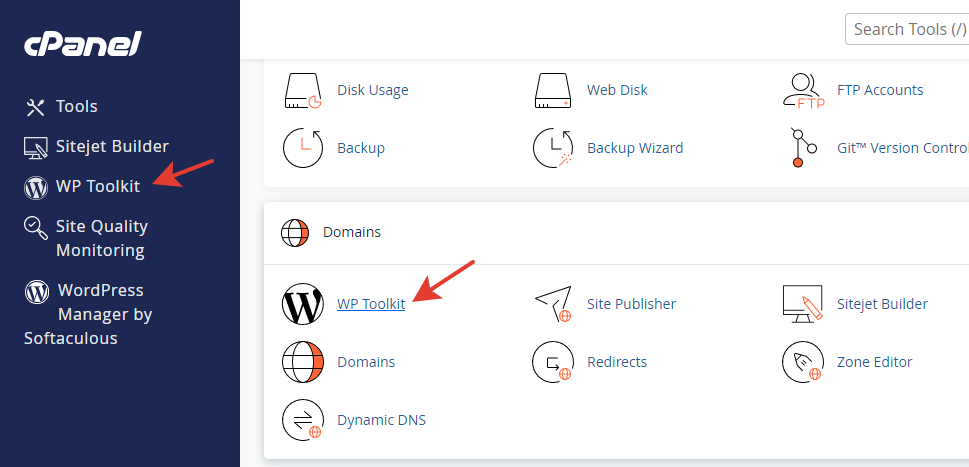This screenshot has width=969, height=467.
Task: Click the Disk Usage drive icon
Action: pyautogui.click(x=303, y=91)
